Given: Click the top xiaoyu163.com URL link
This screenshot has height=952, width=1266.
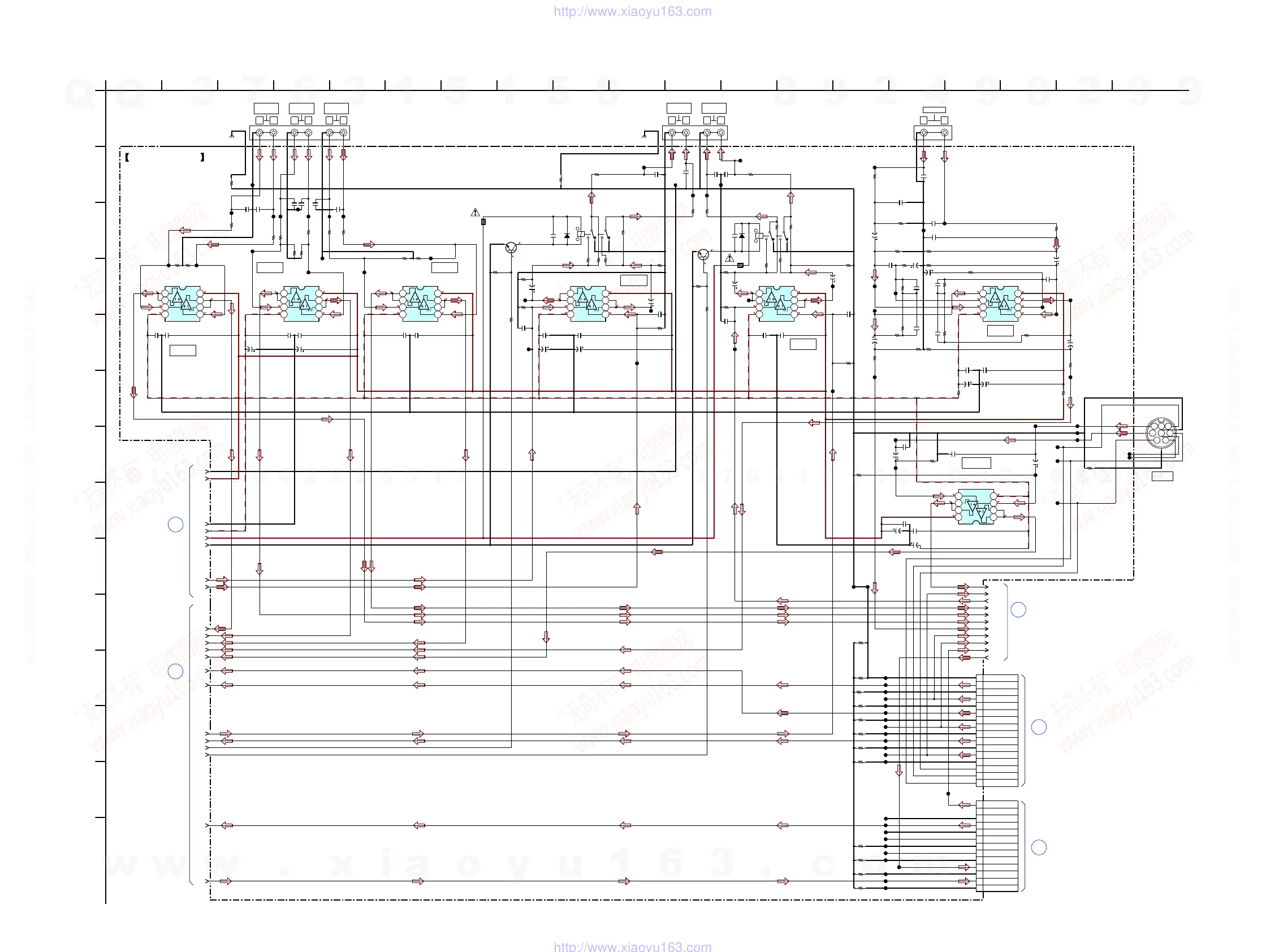Looking at the screenshot, I should point(632,11).
